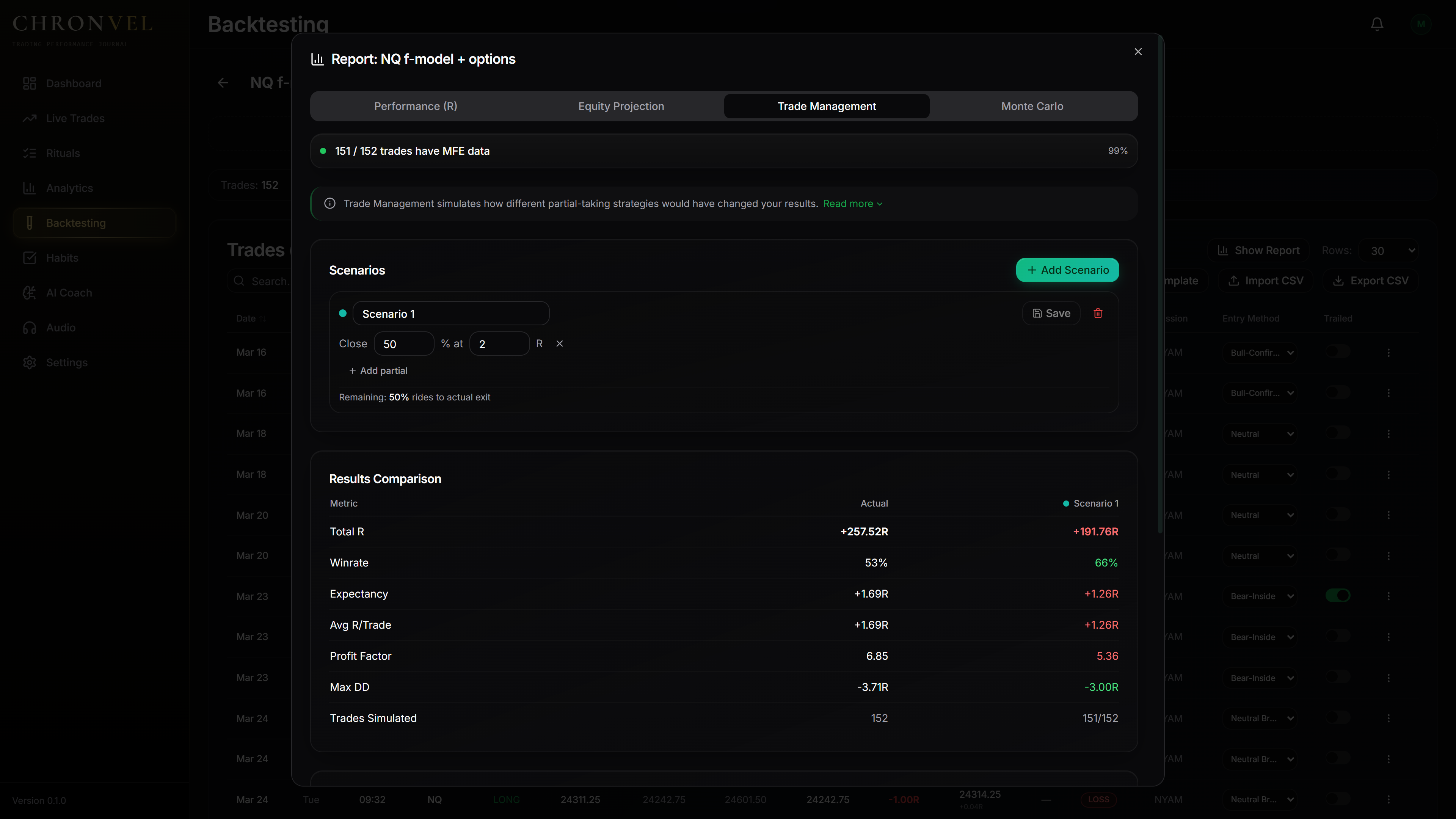Image resolution: width=1456 pixels, height=819 pixels.
Task: Click the Add Scenario button
Action: 1067,270
